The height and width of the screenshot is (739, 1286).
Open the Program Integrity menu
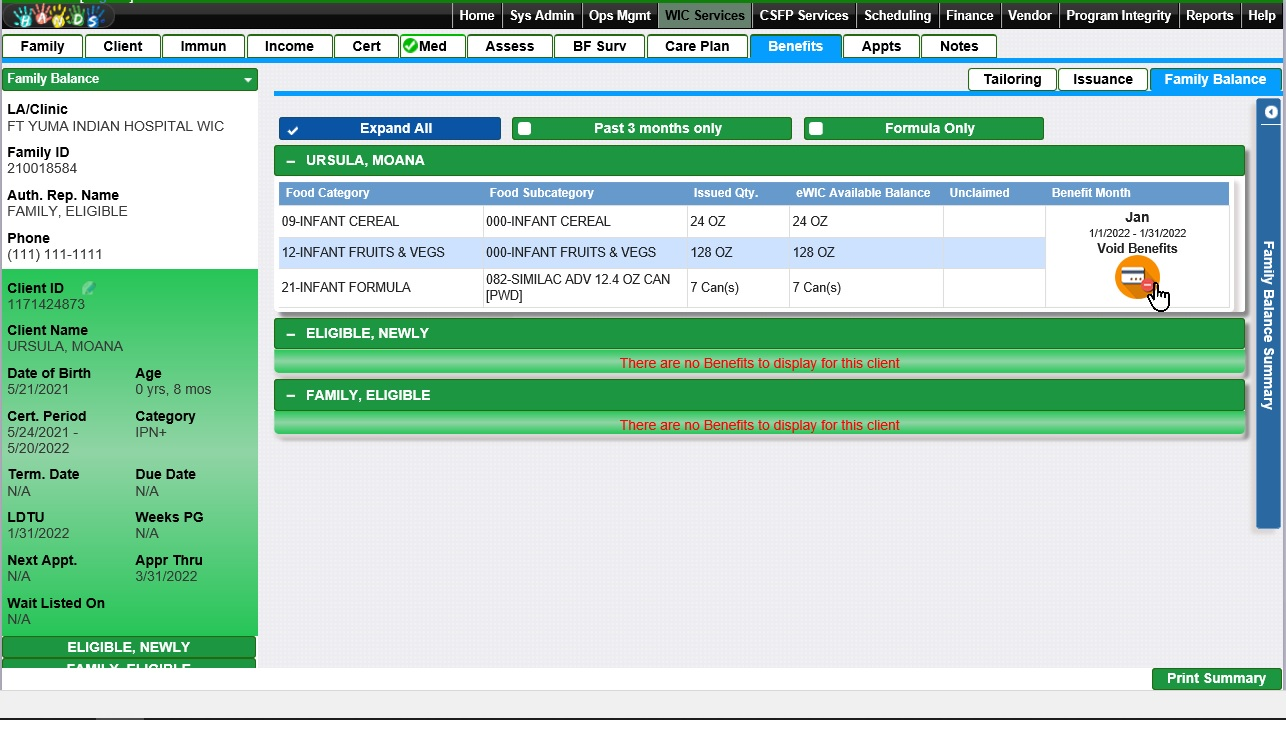(x=1118, y=16)
